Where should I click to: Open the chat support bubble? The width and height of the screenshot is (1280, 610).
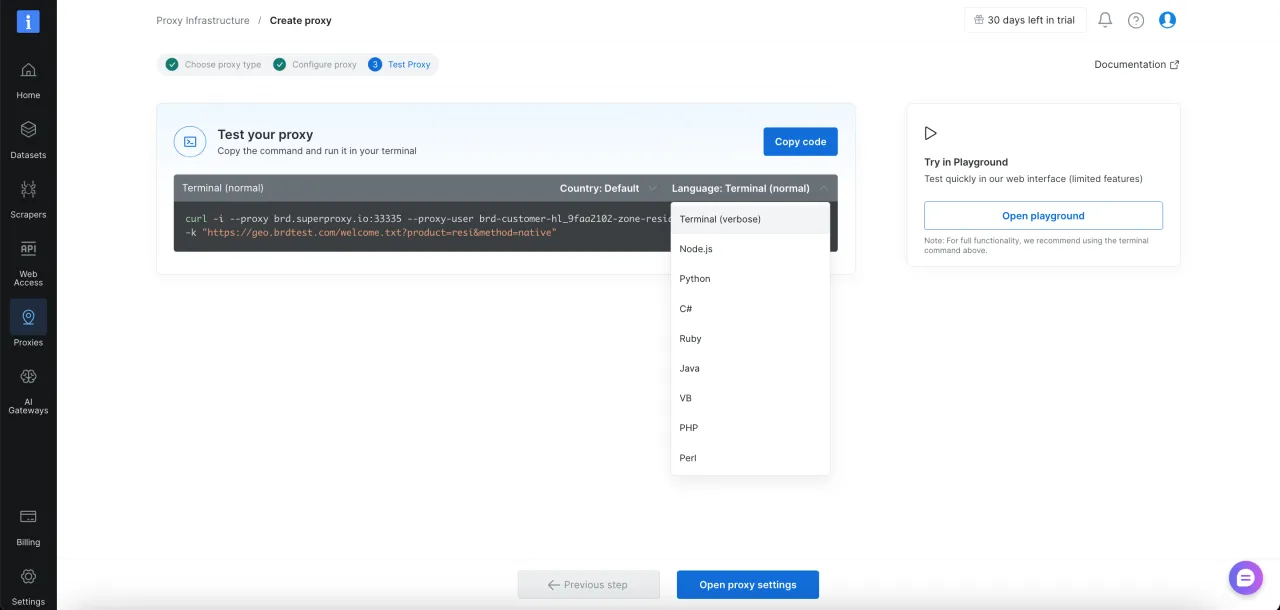[1245, 577]
